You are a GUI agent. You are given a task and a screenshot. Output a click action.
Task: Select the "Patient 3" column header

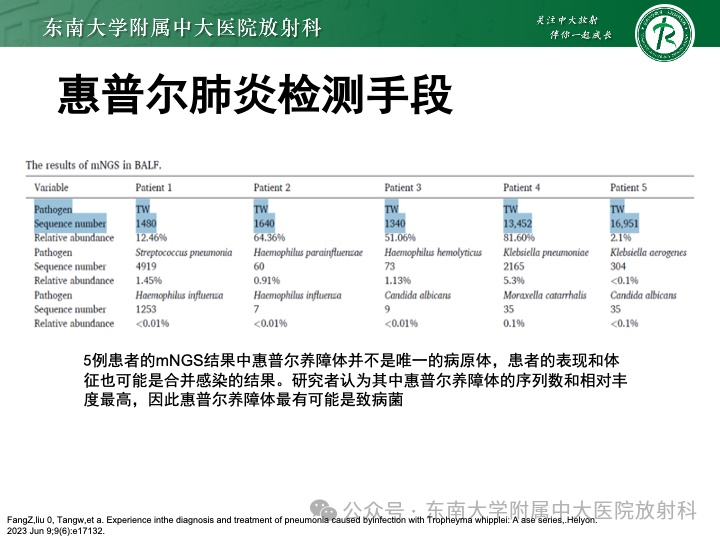click(403, 187)
